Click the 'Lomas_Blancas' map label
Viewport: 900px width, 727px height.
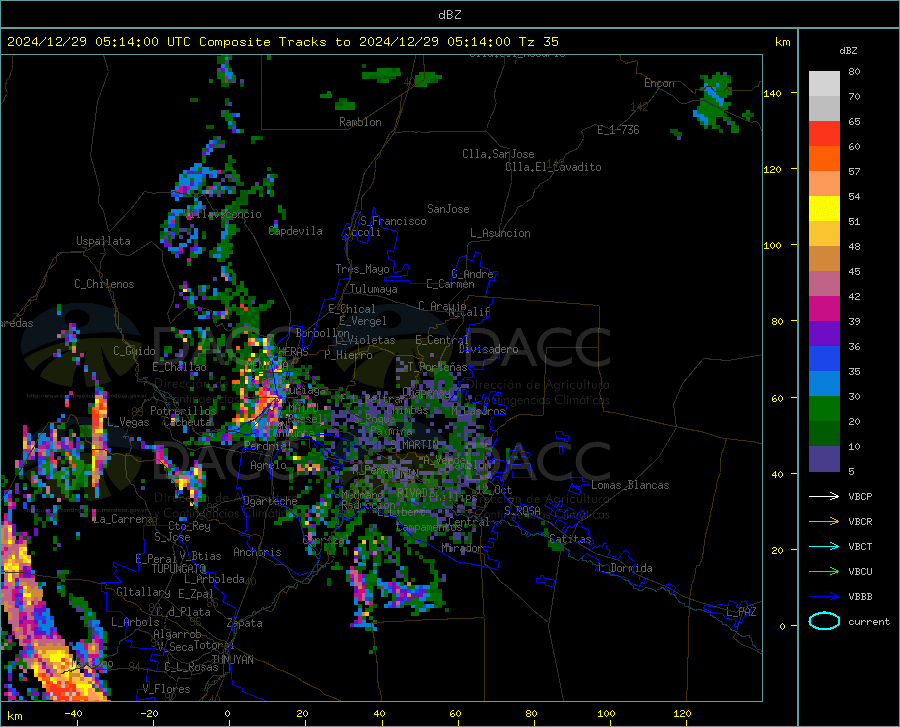(630, 485)
